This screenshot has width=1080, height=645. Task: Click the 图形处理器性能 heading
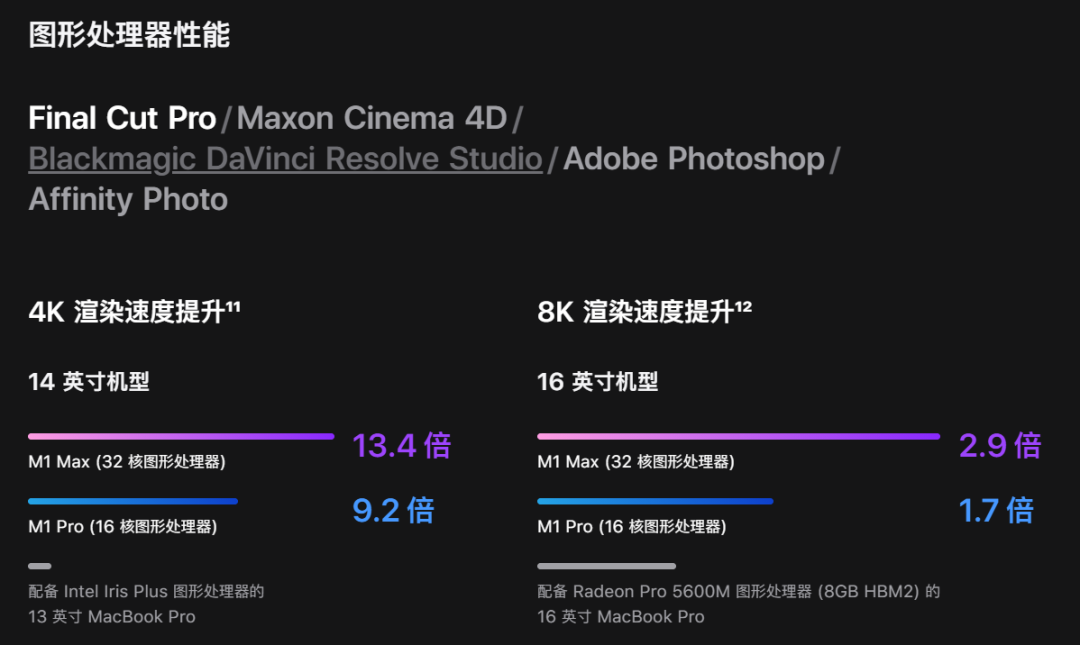click(129, 34)
